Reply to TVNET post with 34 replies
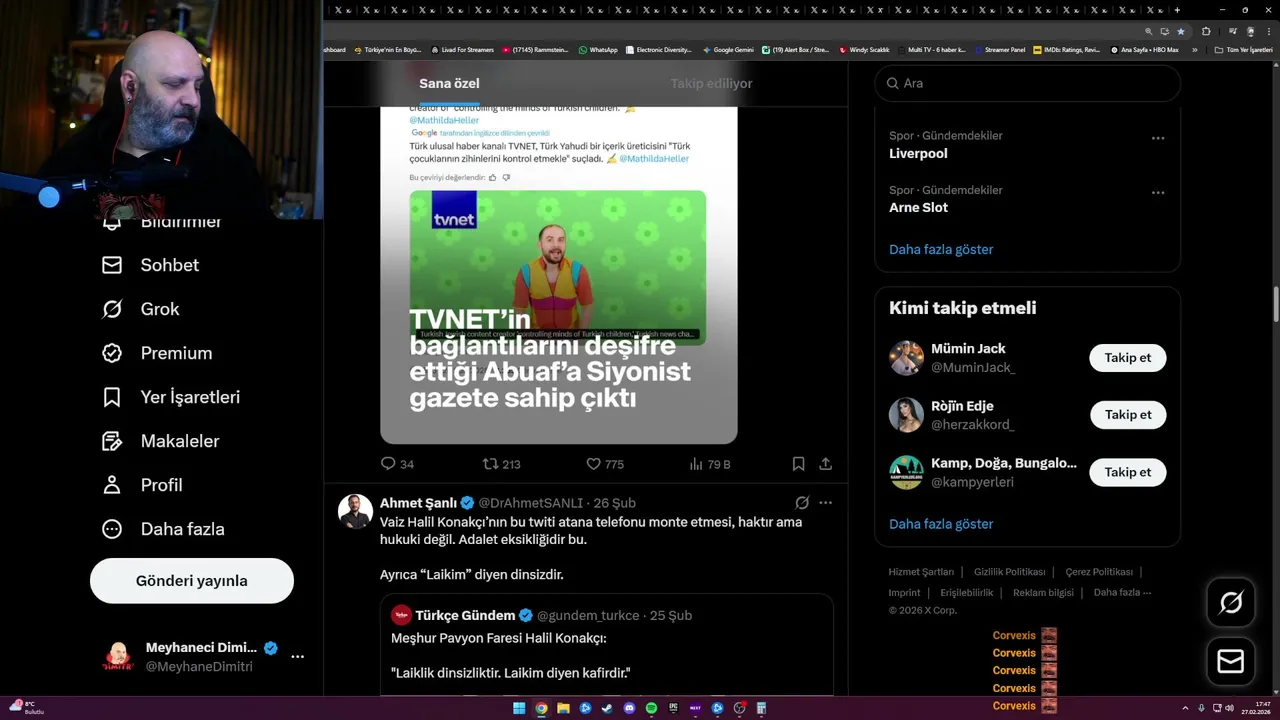The height and width of the screenshot is (720, 1280). [397, 464]
